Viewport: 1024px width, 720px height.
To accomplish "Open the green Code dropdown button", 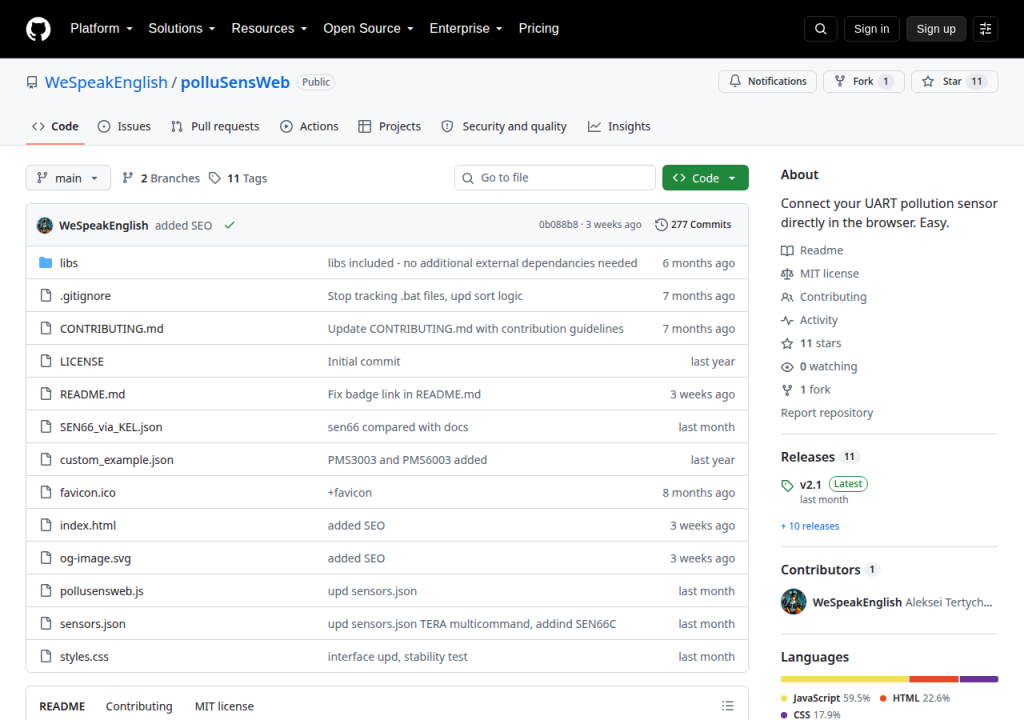I will tap(705, 178).
